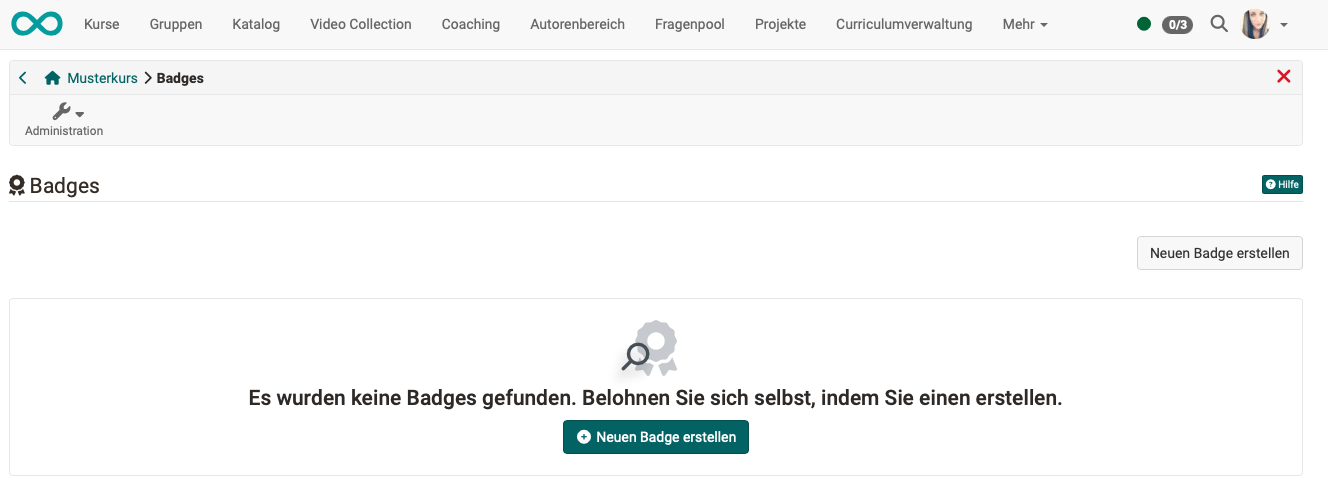This screenshot has height=498, width=1328.
Task: Click the grey Neuen Badge erstellen button
Action: point(1219,253)
